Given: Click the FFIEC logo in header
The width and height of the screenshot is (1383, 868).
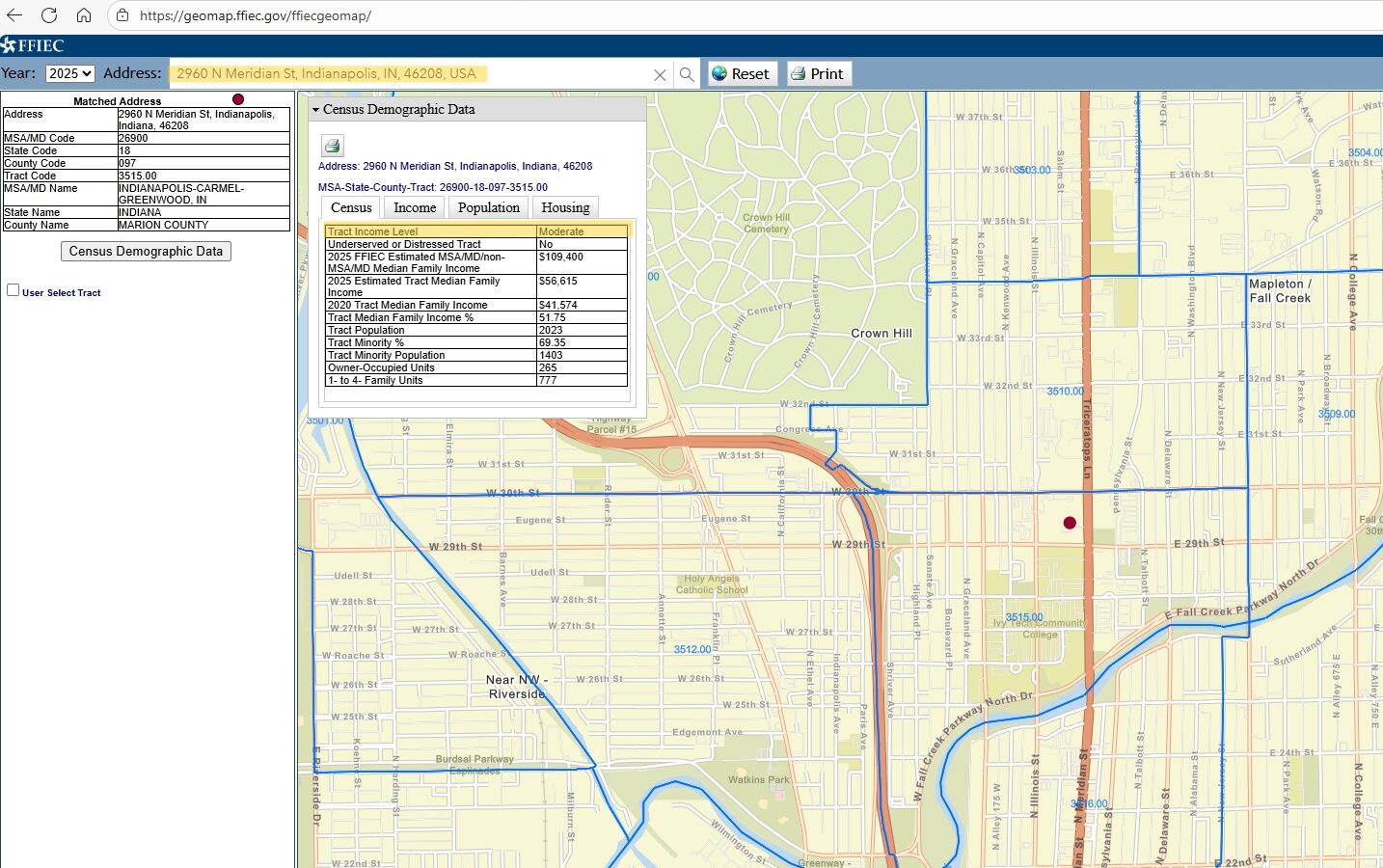Looking at the screenshot, I should pyautogui.click(x=33, y=45).
